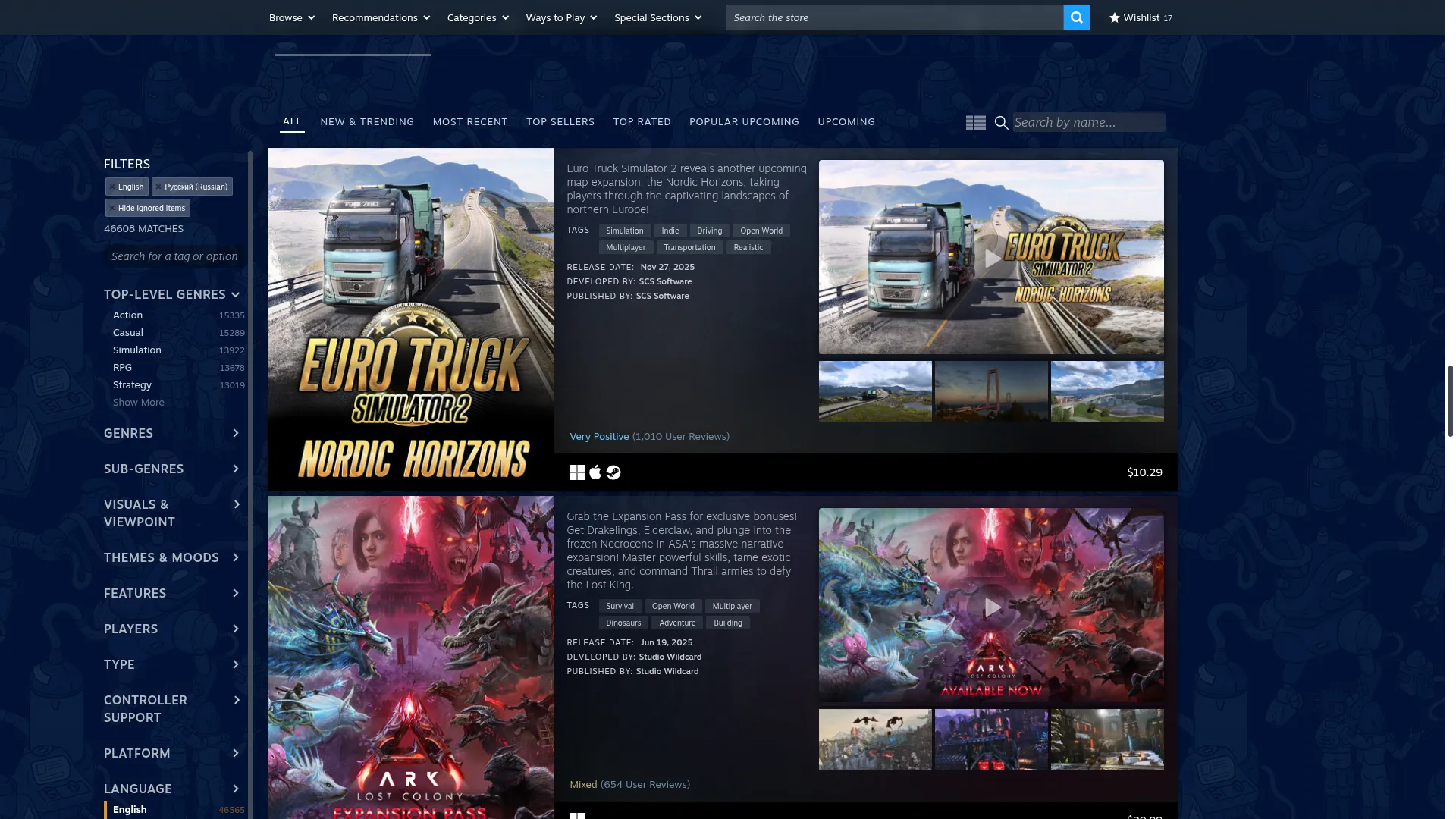
Task: Expand the Language filter section
Action: tap(172, 789)
